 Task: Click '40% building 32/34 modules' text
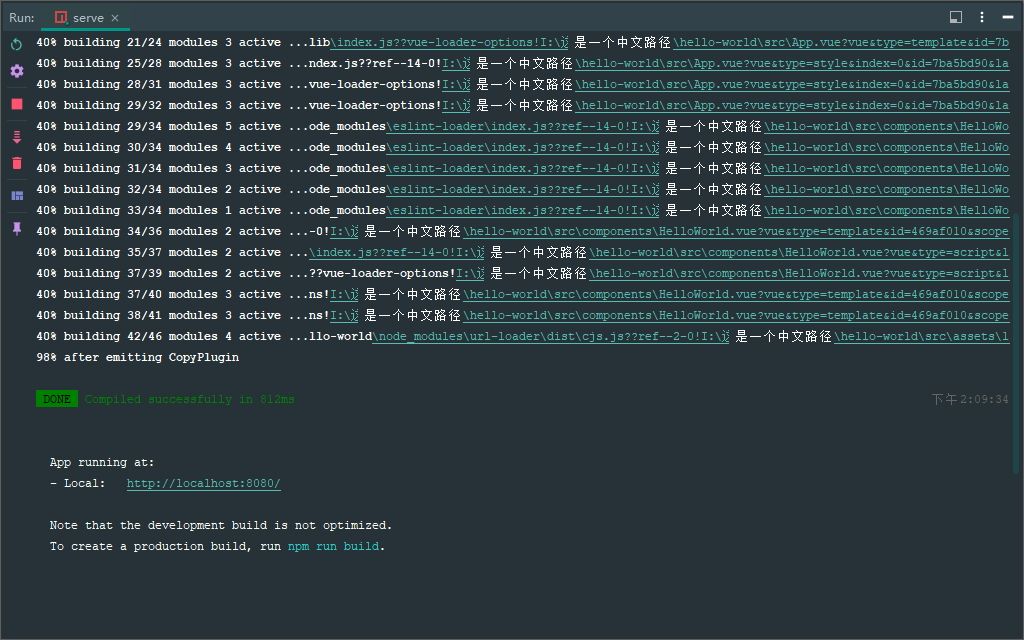[x=127, y=189]
